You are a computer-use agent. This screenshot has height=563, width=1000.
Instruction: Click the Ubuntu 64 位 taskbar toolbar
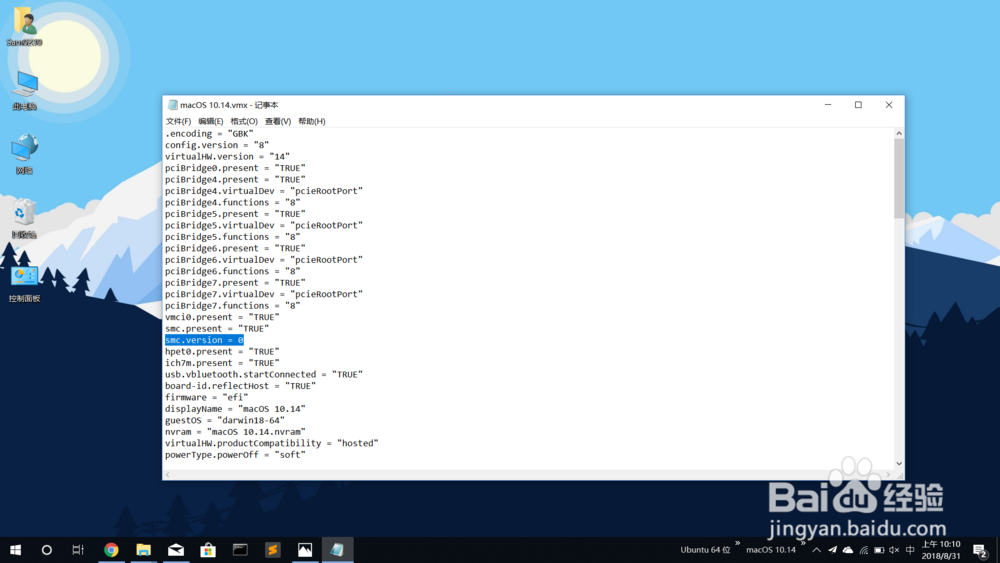coord(705,550)
